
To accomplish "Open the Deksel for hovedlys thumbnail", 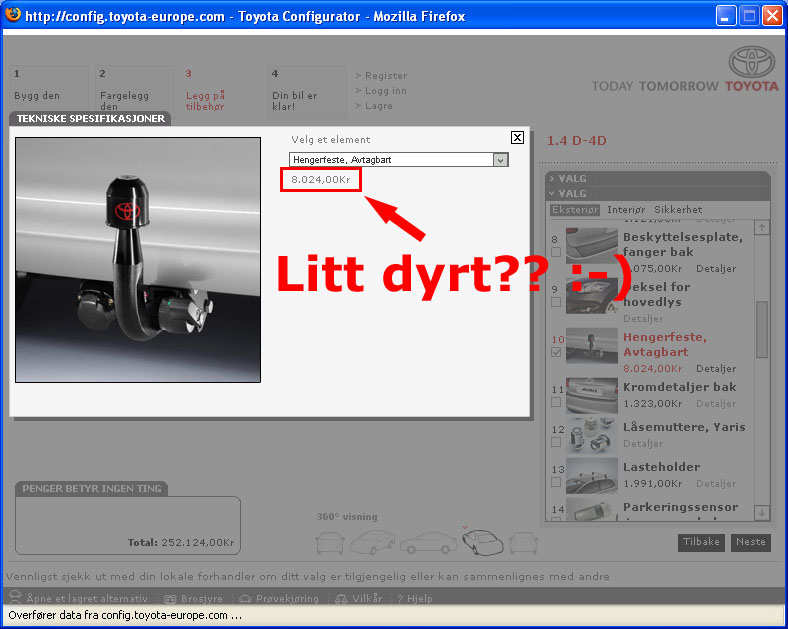I will tap(592, 295).
